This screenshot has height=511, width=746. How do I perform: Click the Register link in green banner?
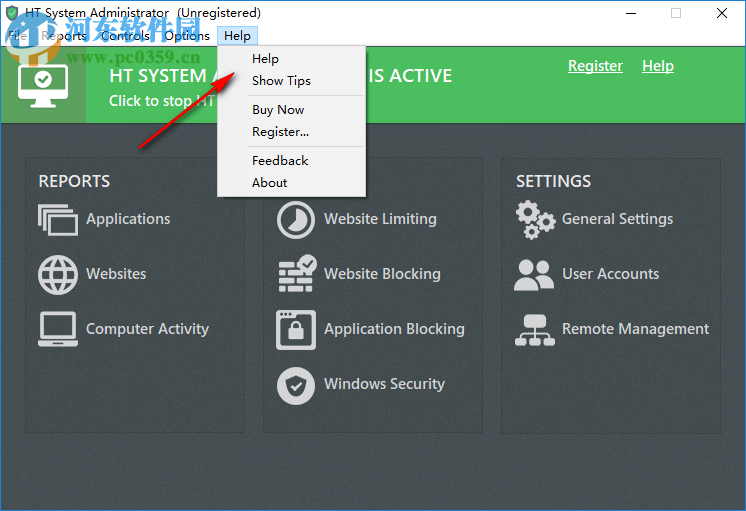pos(595,66)
